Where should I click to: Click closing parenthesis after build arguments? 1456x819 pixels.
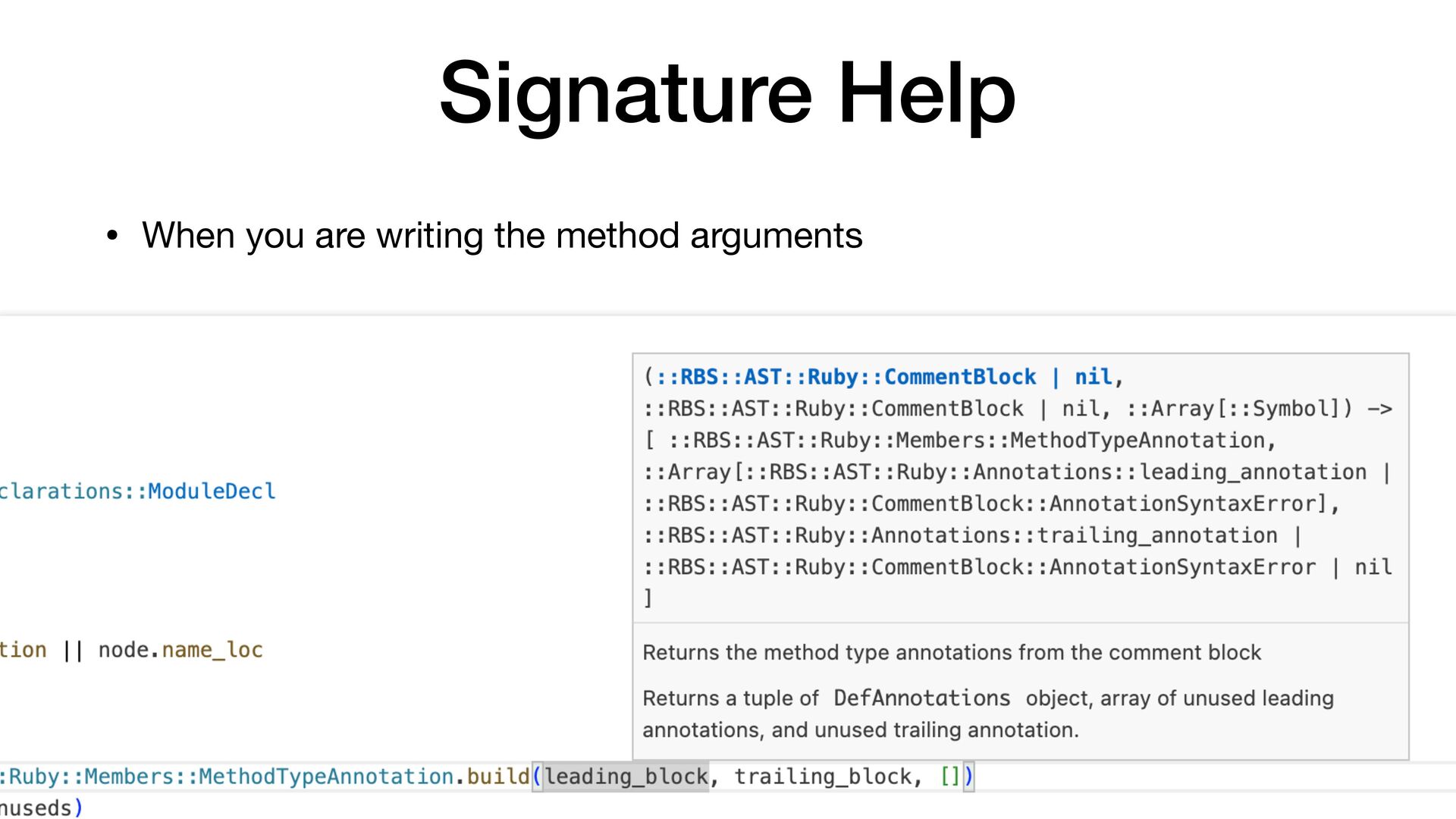coord(968,777)
